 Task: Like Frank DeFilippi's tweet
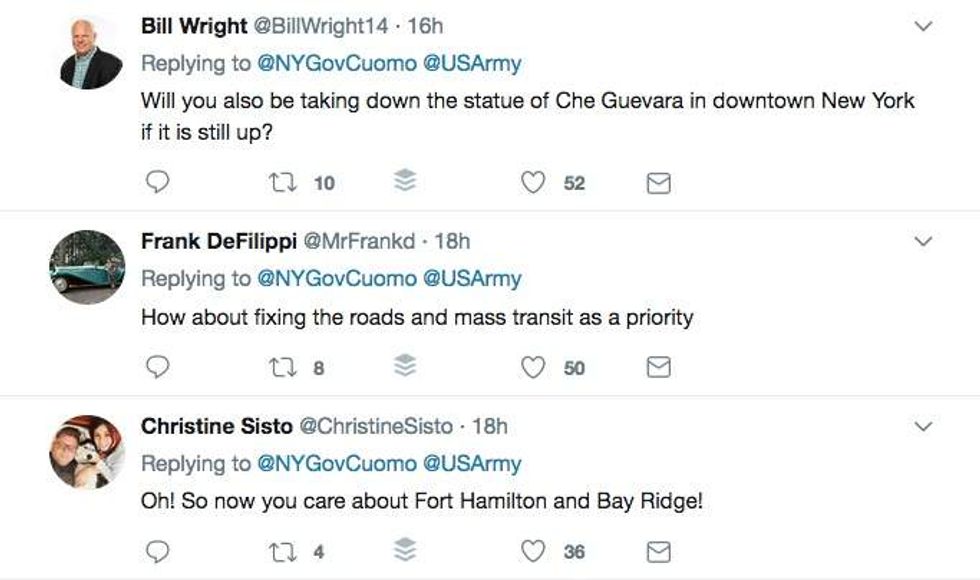[535, 368]
